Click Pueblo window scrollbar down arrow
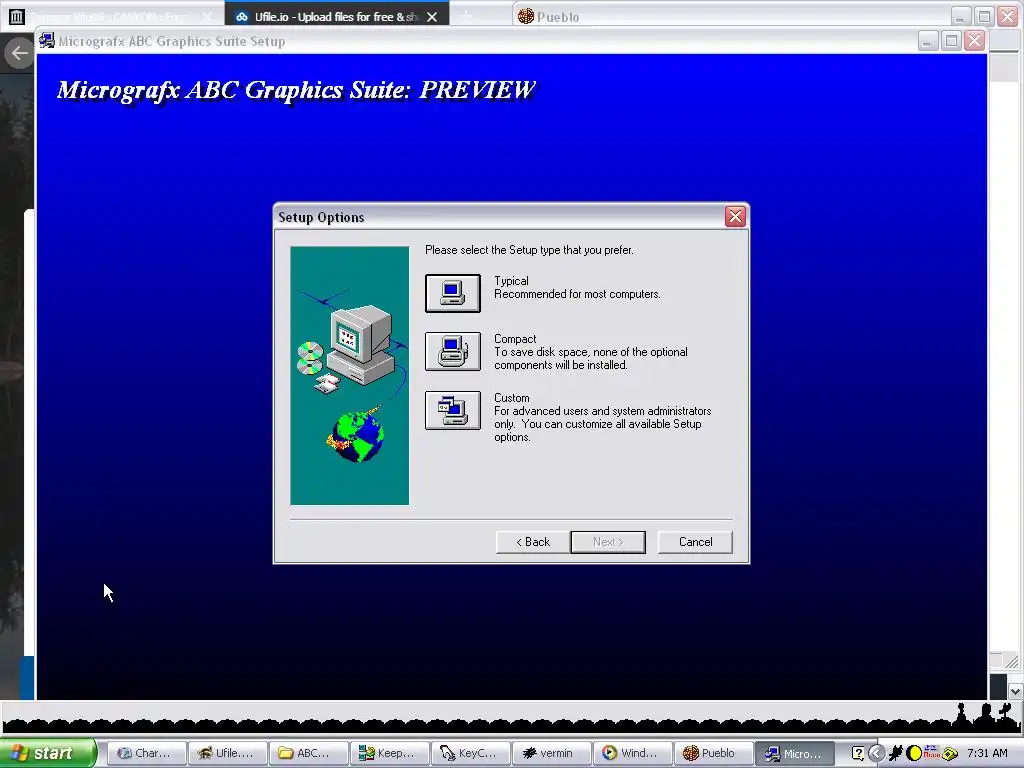 (x=1015, y=691)
